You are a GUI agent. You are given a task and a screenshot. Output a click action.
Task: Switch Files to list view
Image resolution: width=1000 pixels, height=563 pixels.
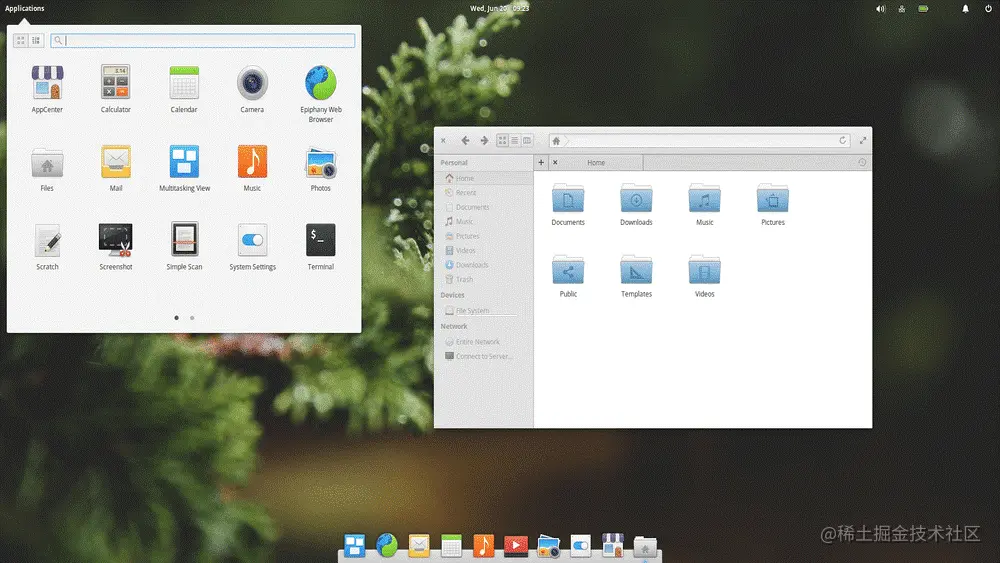point(515,140)
